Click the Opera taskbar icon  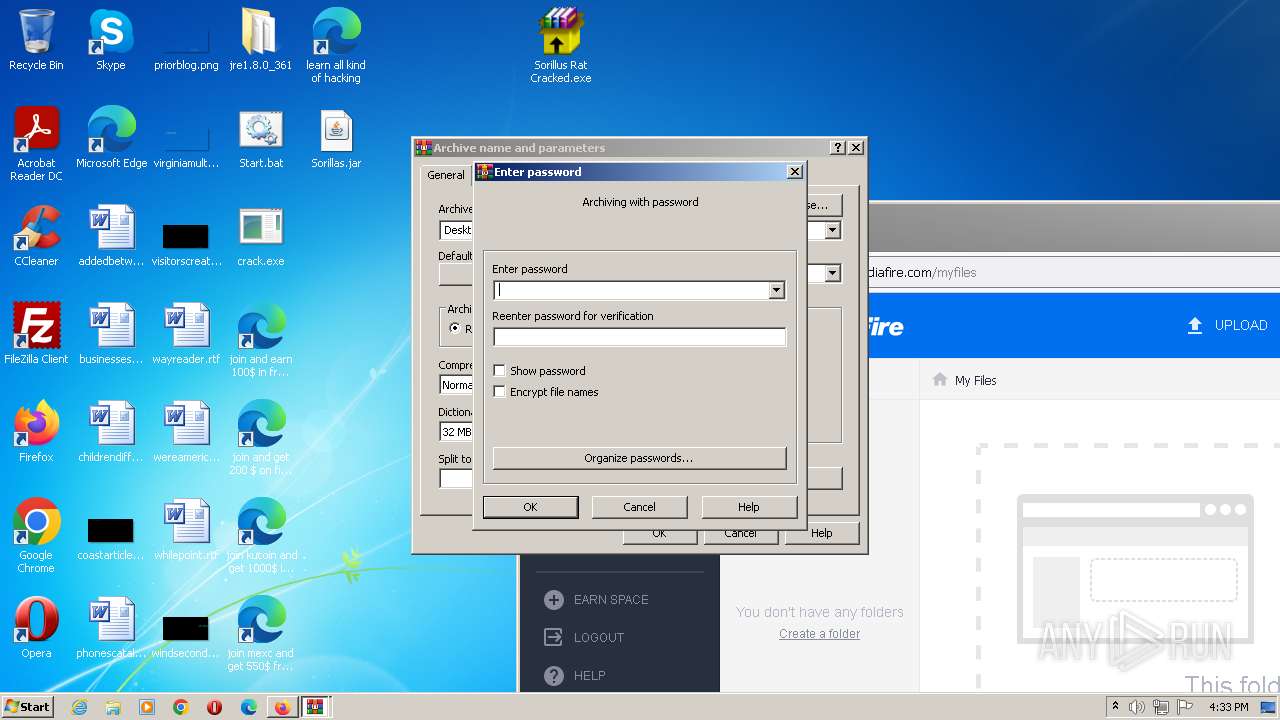pyautogui.click(x=215, y=707)
